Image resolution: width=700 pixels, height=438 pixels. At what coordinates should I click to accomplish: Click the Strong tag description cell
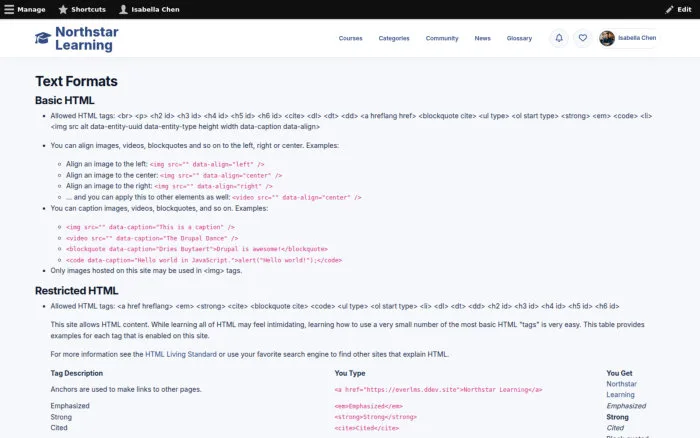pos(61,417)
